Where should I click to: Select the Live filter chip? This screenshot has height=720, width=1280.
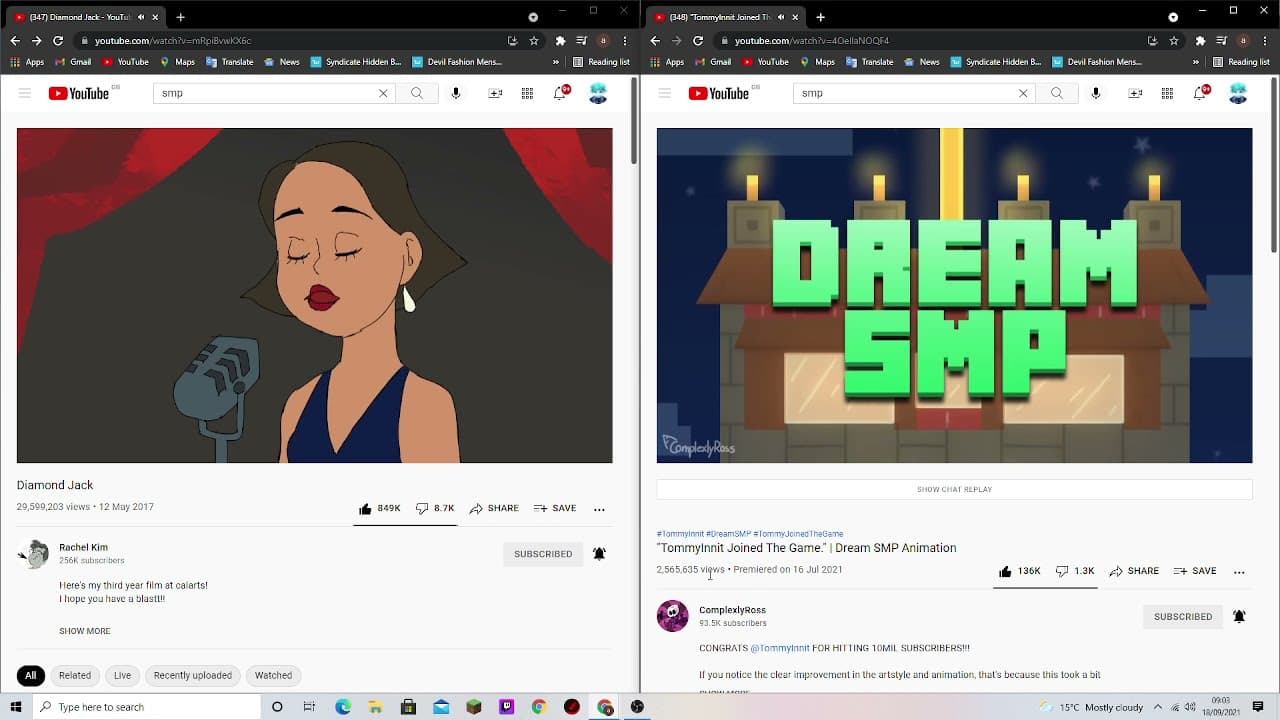(122, 675)
